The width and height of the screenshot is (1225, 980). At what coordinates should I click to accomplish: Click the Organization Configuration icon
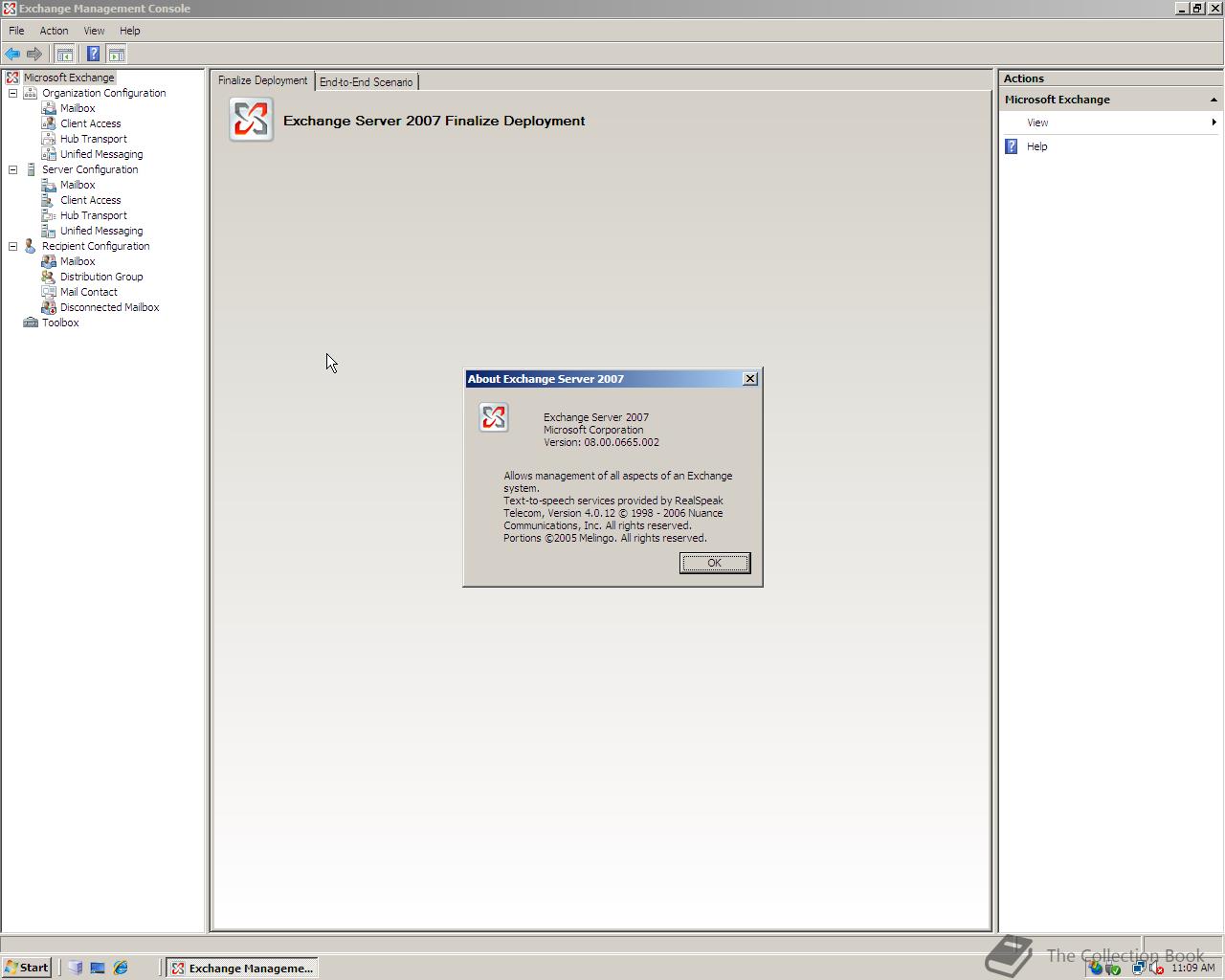[x=31, y=93]
